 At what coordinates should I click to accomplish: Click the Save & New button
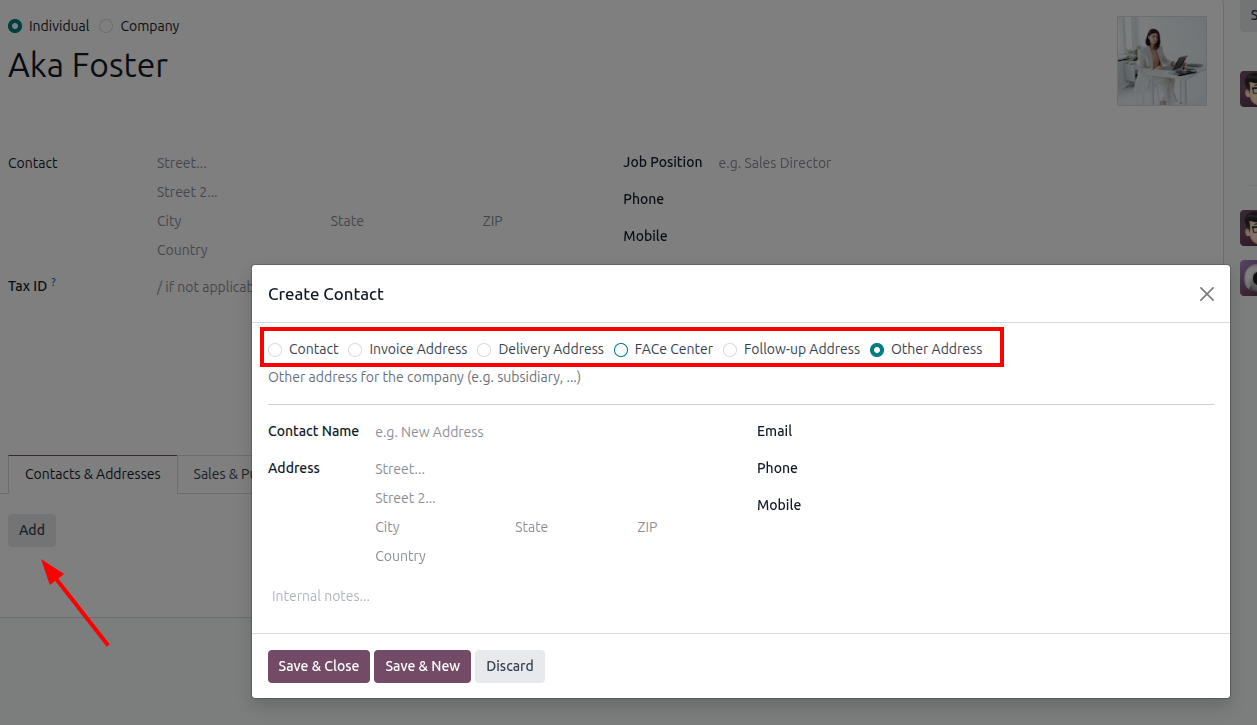422,666
